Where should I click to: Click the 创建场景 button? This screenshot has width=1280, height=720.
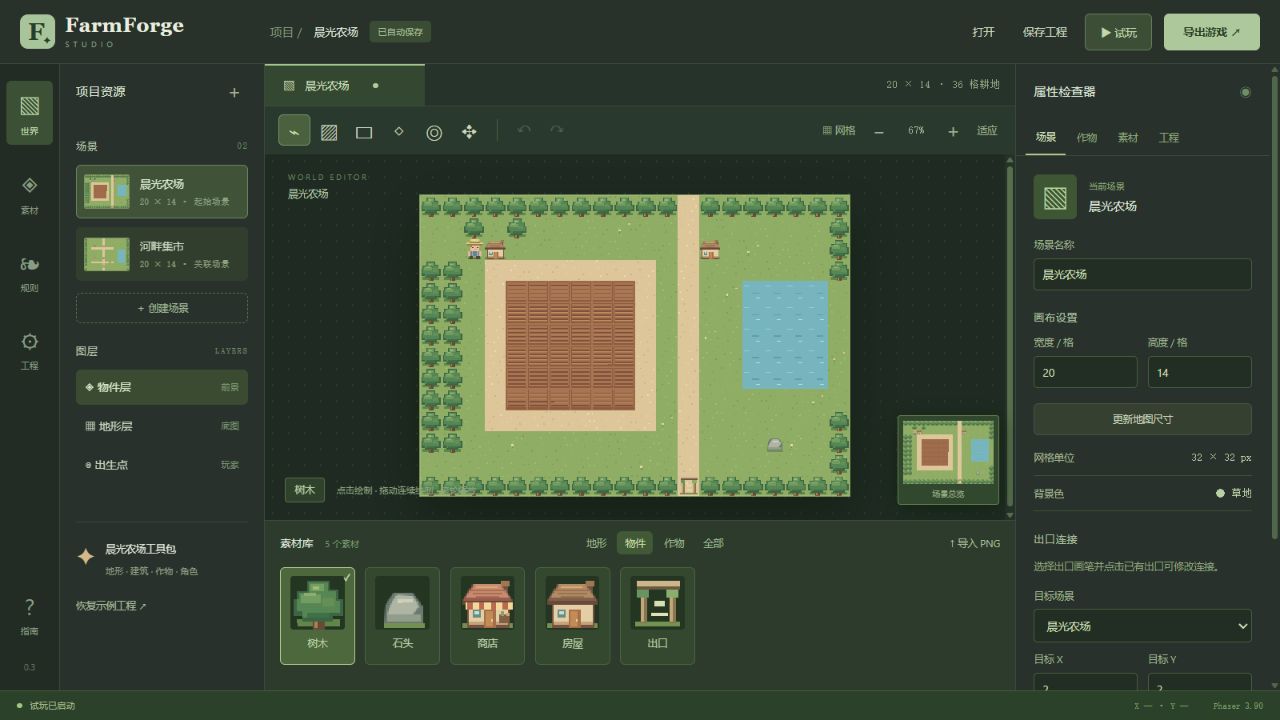[x=162, y=308]
